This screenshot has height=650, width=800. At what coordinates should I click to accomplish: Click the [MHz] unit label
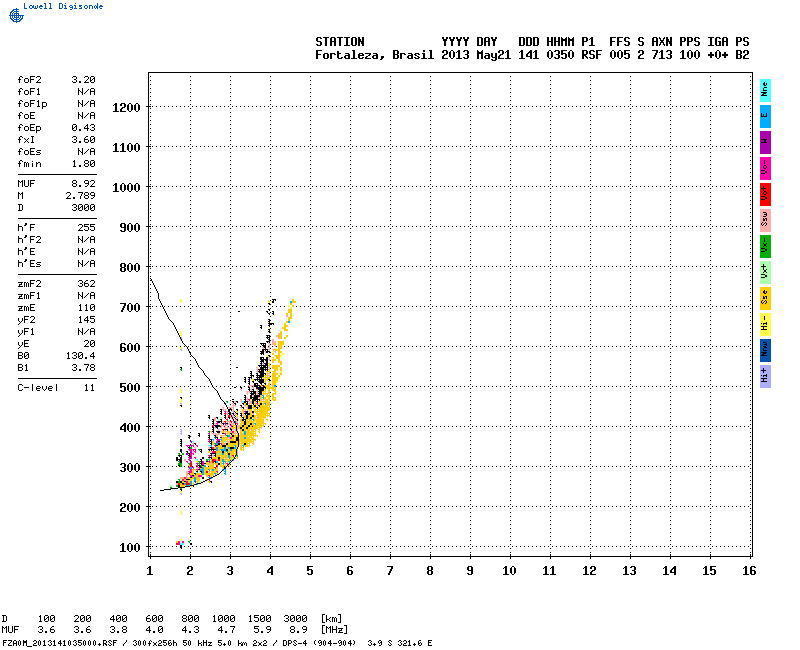(334, 630)
